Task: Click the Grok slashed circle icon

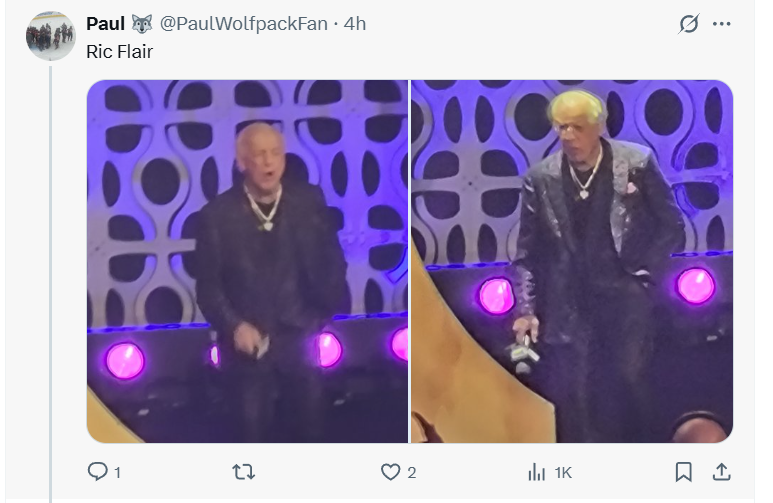Action: [689, 24]
